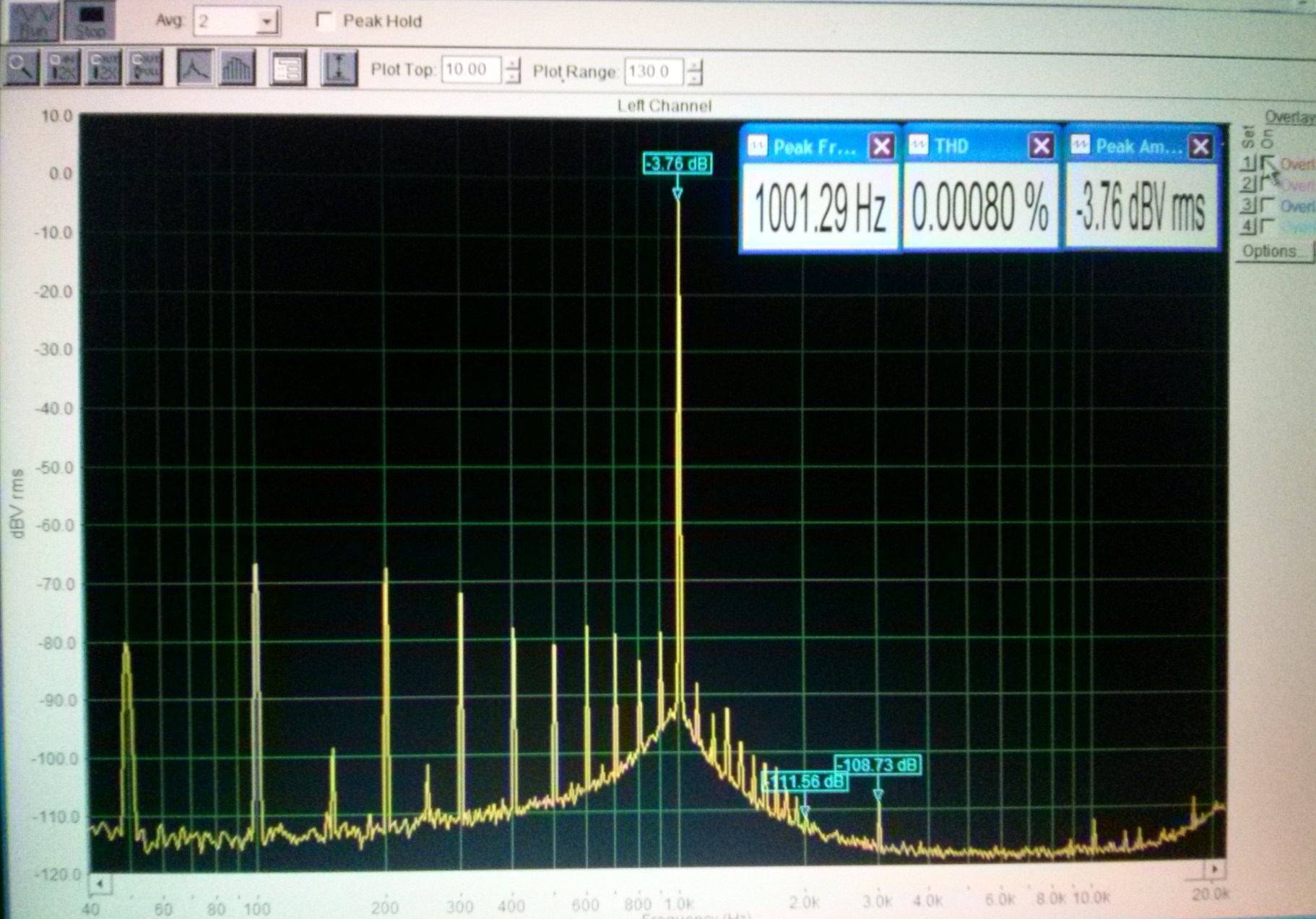1316x919 pixels.
Task: Click the 1001.29 Hz readout value
Action: click(820, 209)
